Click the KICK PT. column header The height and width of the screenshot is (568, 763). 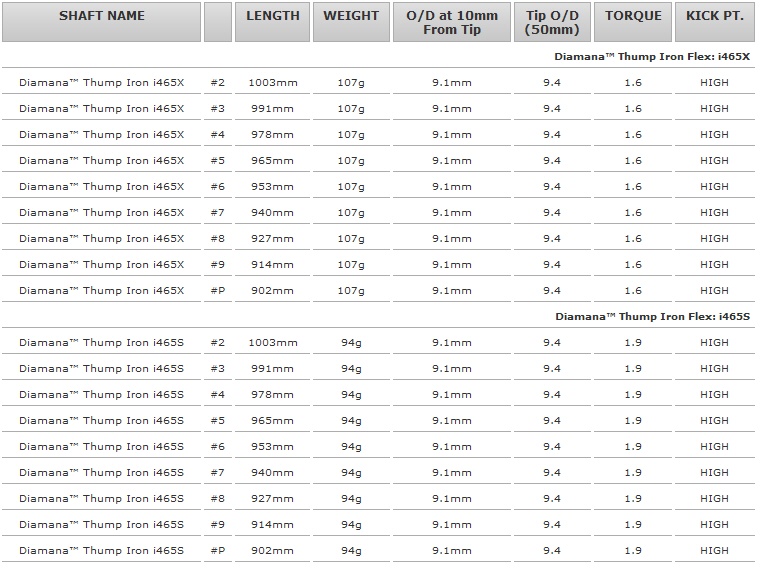point(715,22)
